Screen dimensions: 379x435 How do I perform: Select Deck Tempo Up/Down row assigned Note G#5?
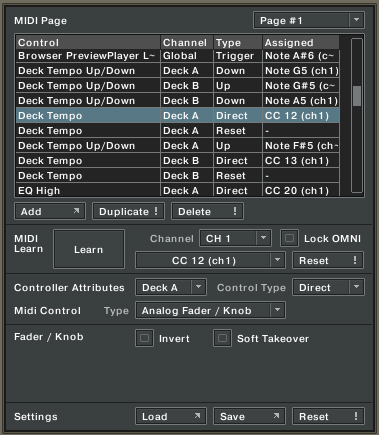(x=178, y=85)
